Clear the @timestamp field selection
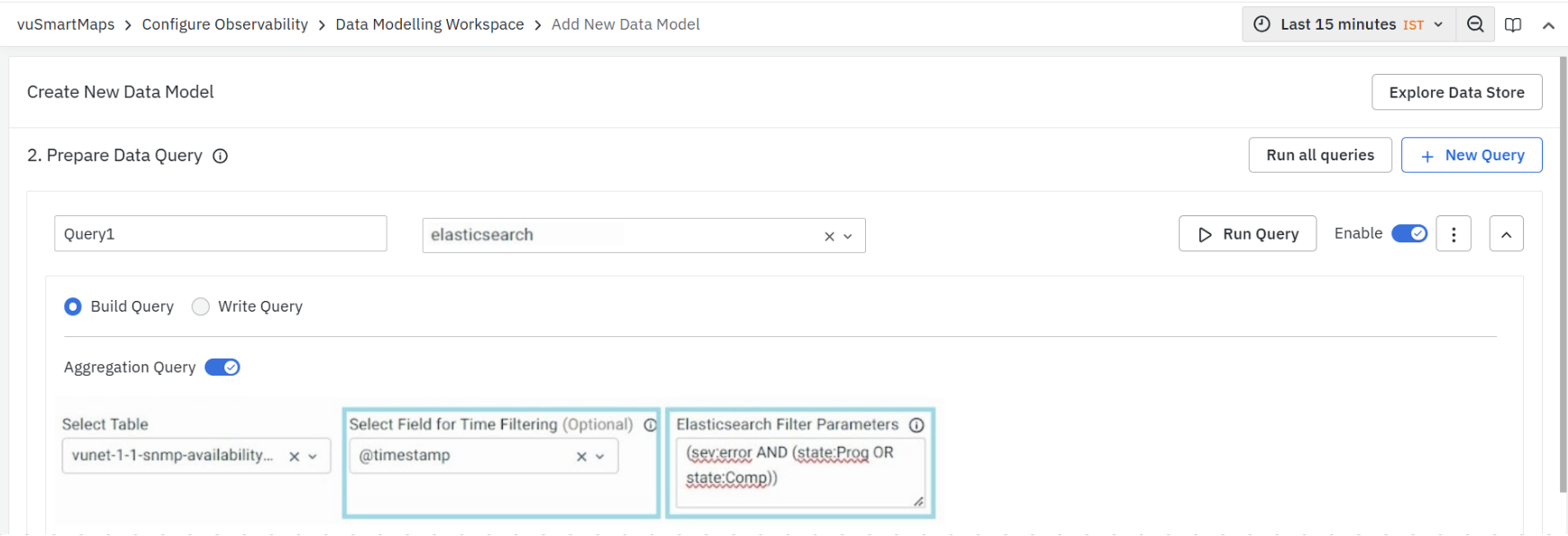Viewport: 1568px width, 536px height. coord(581,457)
